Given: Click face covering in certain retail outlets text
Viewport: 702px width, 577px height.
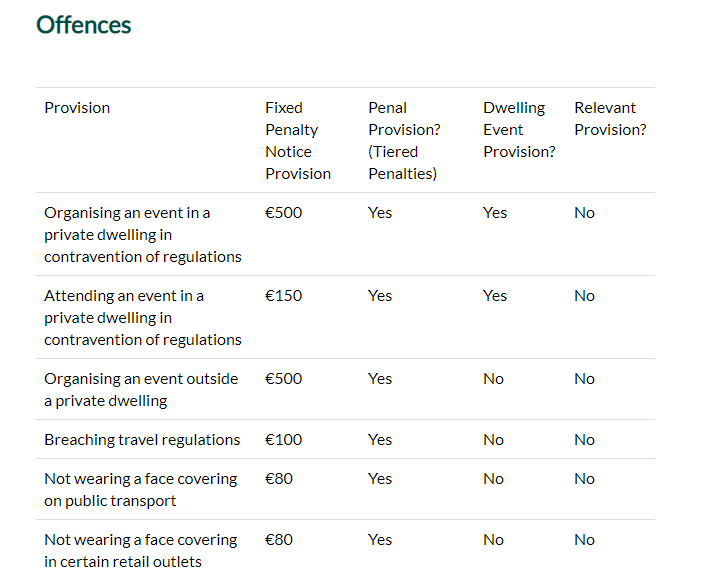Looking at the screenshot, I should coord(140,550).
